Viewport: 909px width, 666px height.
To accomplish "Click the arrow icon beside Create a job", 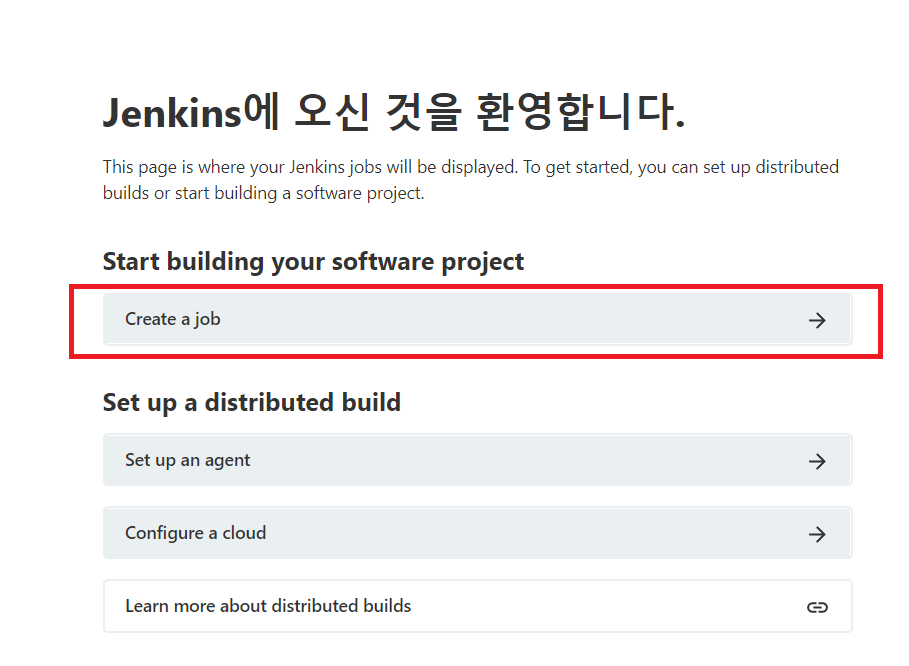I will (x=817, y=320).
